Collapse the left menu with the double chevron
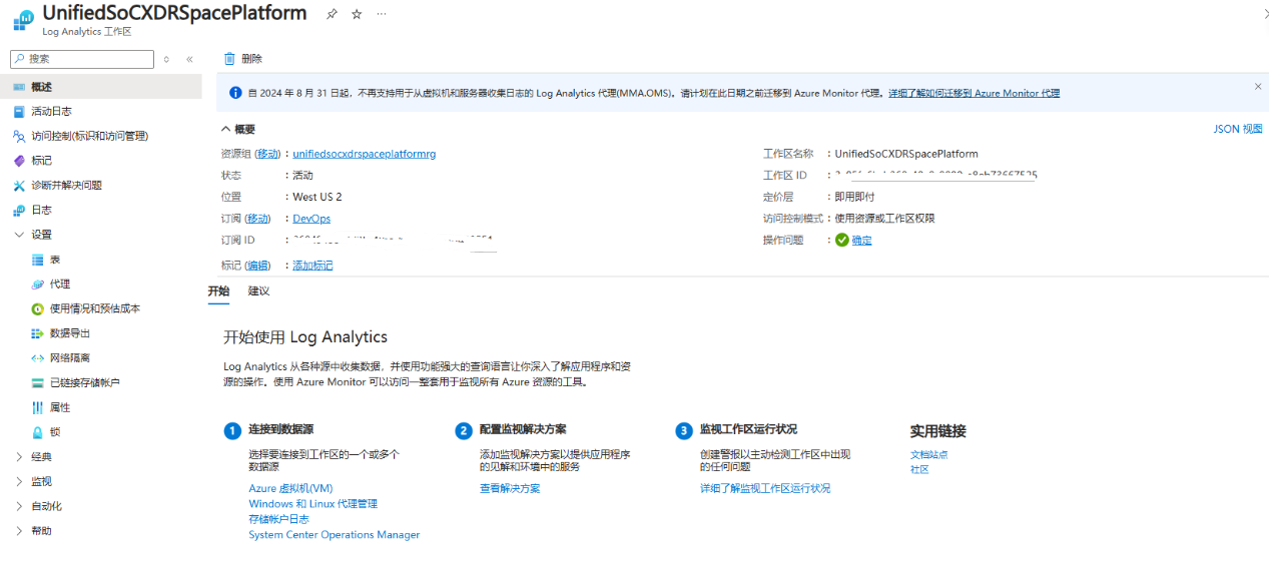This screenshot has height=568, width=1274. coord(190,59)
